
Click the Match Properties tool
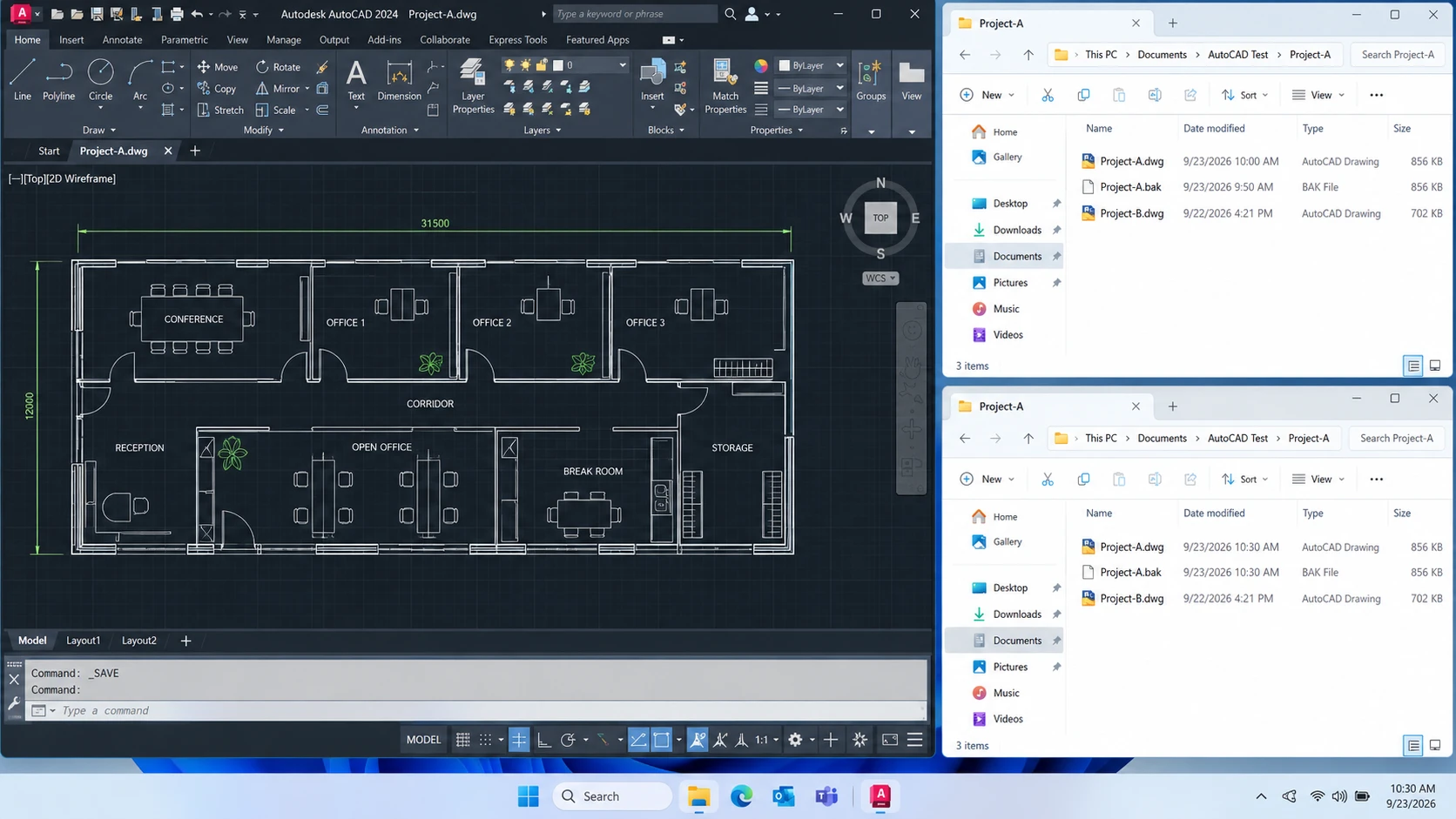pos(725,86)
